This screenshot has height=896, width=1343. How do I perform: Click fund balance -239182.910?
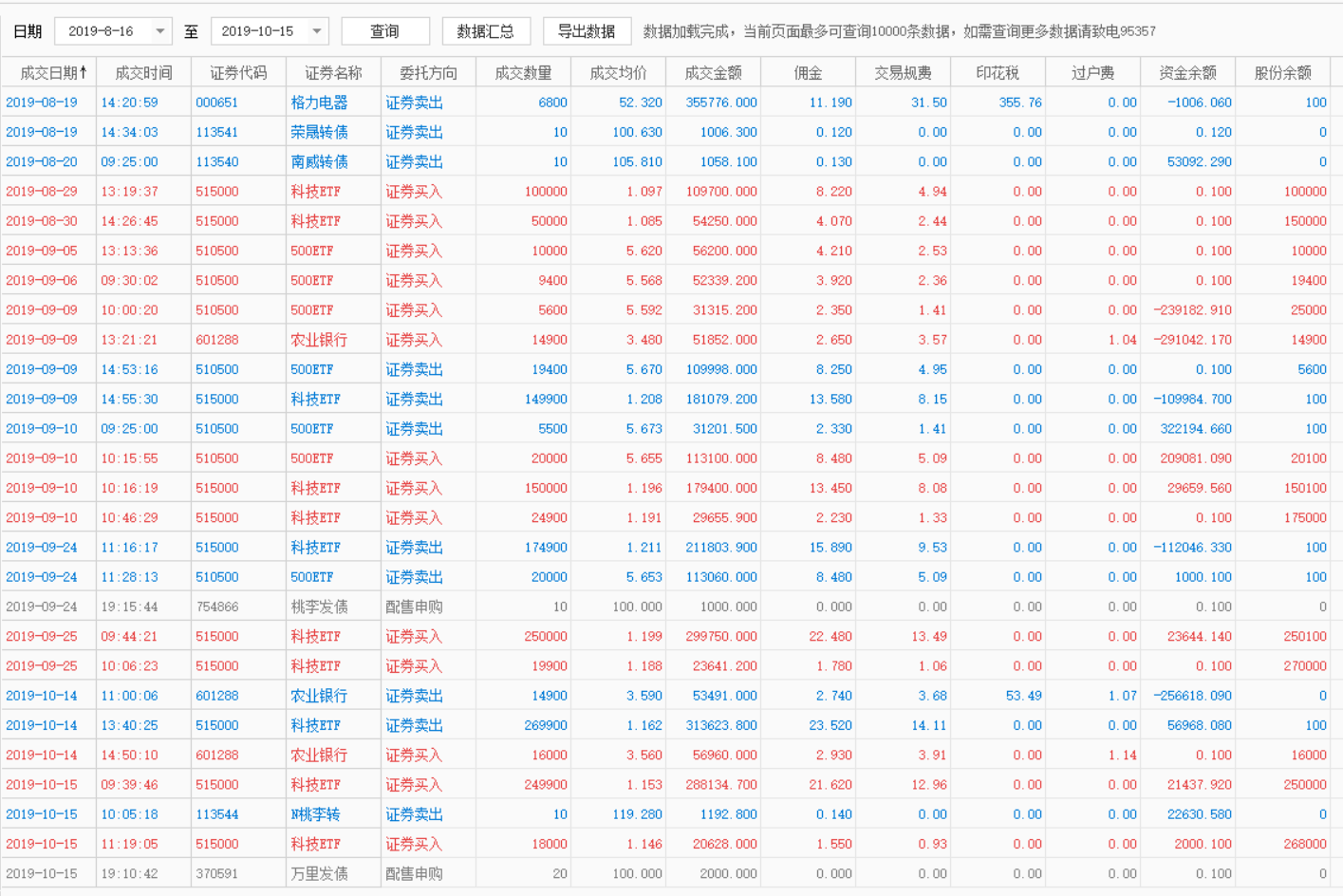1192,309
